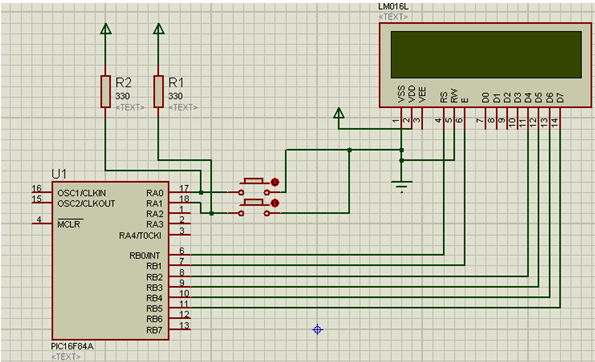Click the RW pin label on the LCD
The height and width of the screenshot is (362, 595).
click(454, 96)
